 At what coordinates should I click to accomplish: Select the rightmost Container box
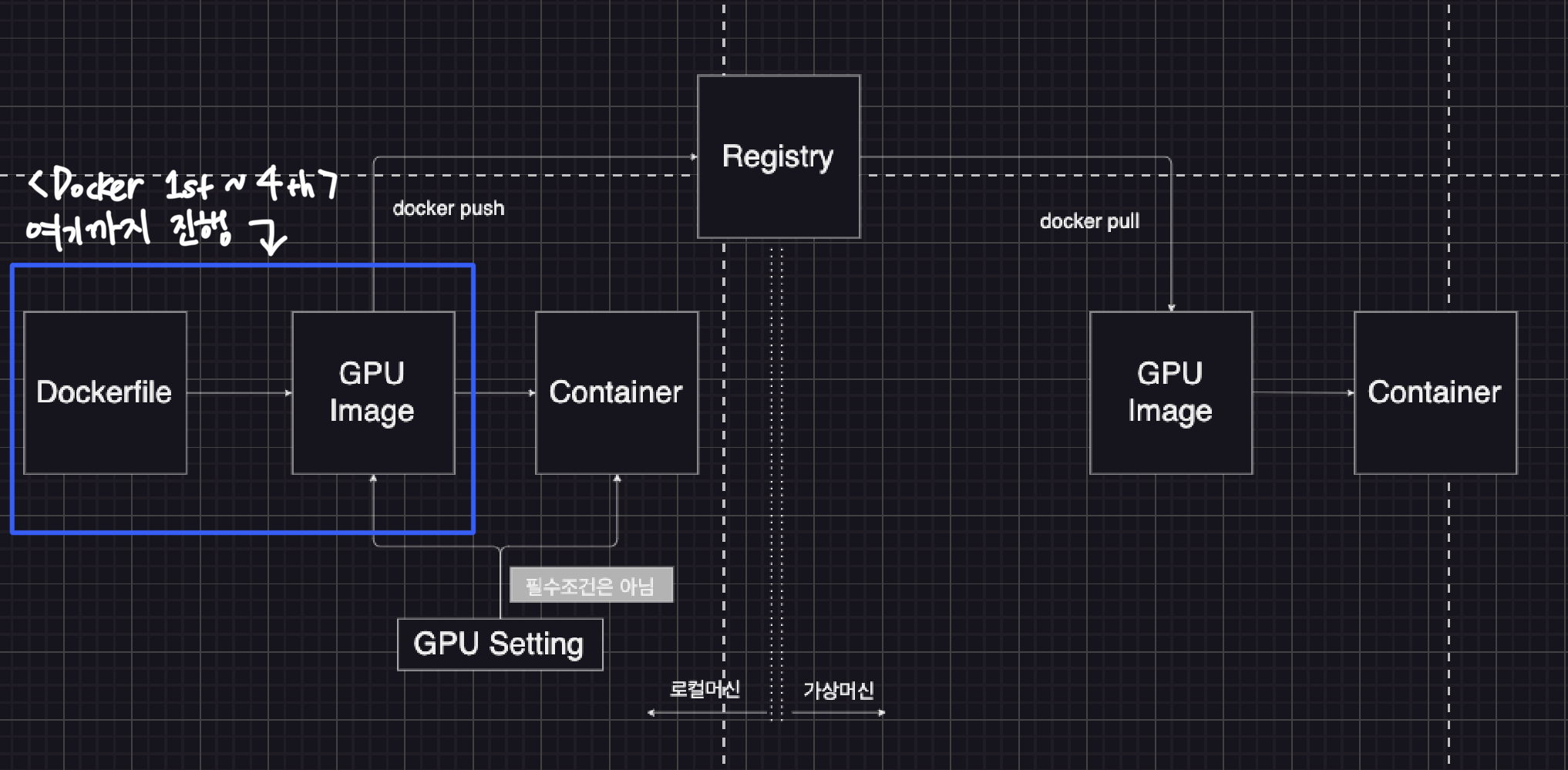1435,392
